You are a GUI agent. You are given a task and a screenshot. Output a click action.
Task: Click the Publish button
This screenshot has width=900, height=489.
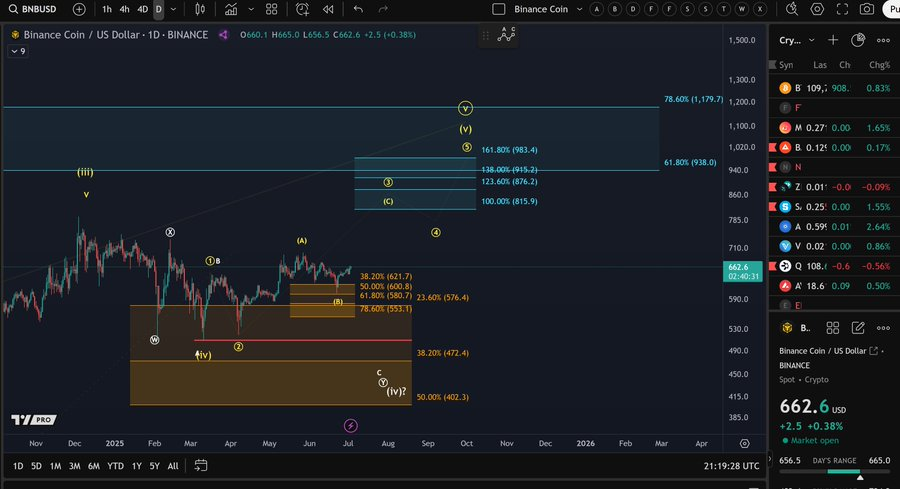892,9
